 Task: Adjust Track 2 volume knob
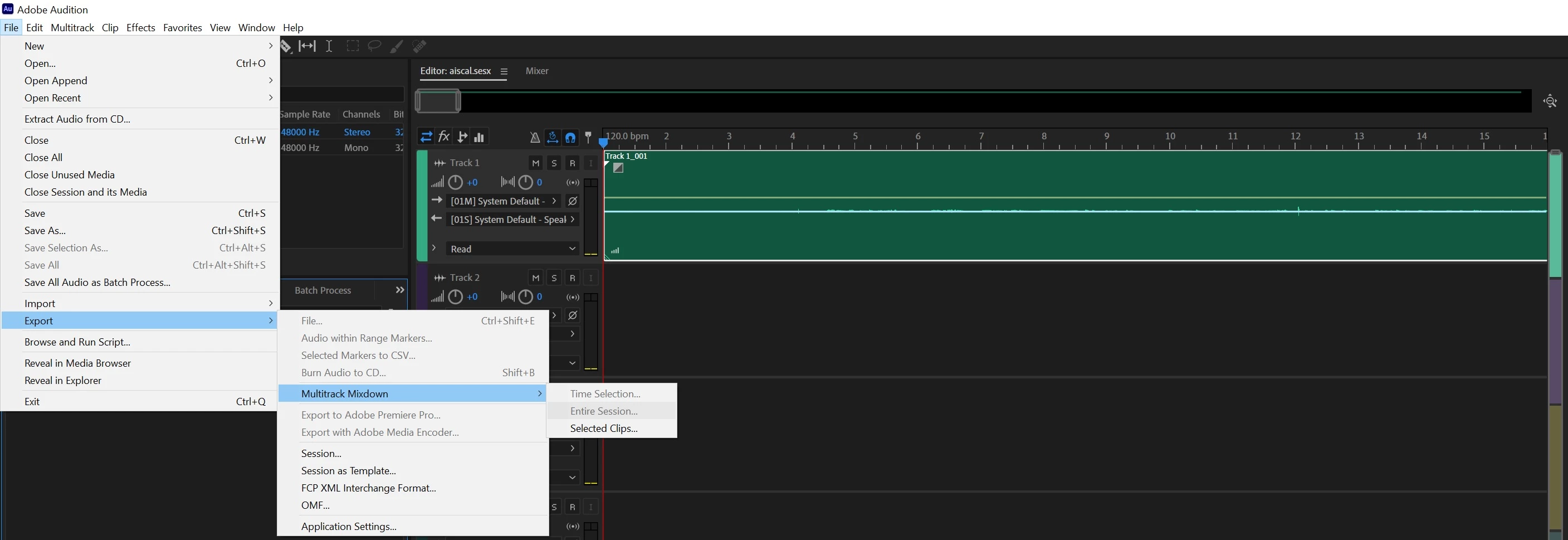[455, 296]
